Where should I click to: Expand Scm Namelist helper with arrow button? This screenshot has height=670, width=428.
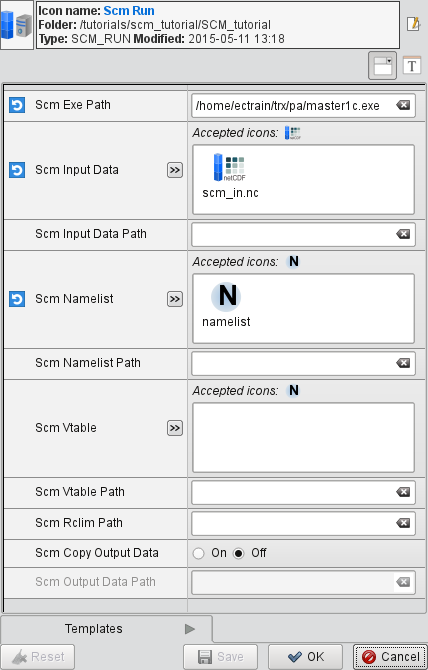[175, 299]
